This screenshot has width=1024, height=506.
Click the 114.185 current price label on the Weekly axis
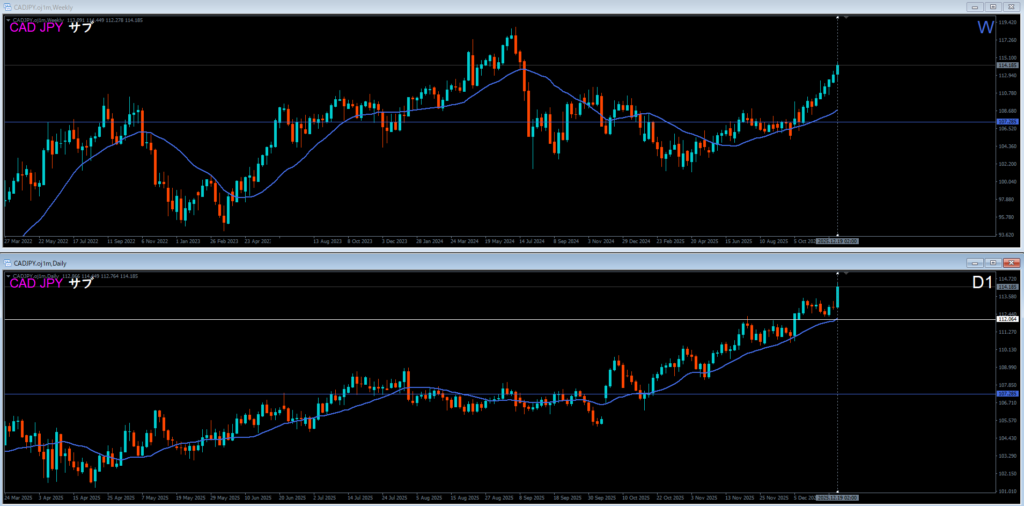tap(1008, 66)
